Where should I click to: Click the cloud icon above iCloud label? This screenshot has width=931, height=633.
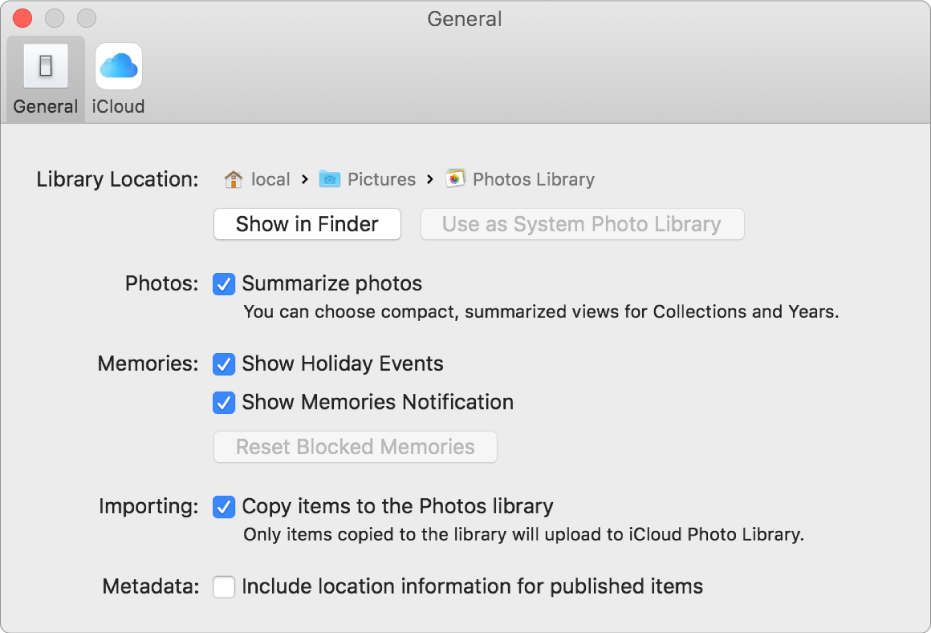[118, 64]
